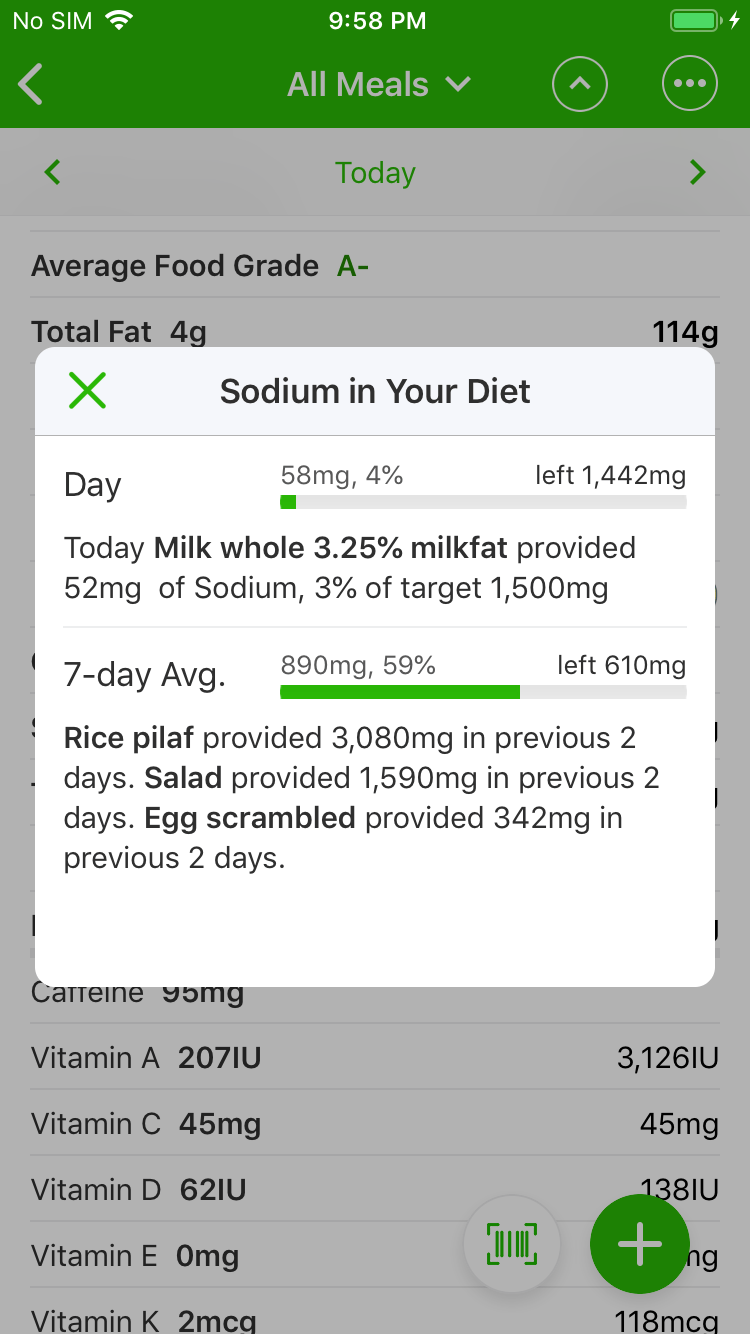Open the All Meals dropdown
This screenshot has width=750, height=1334.
(378, 85)
